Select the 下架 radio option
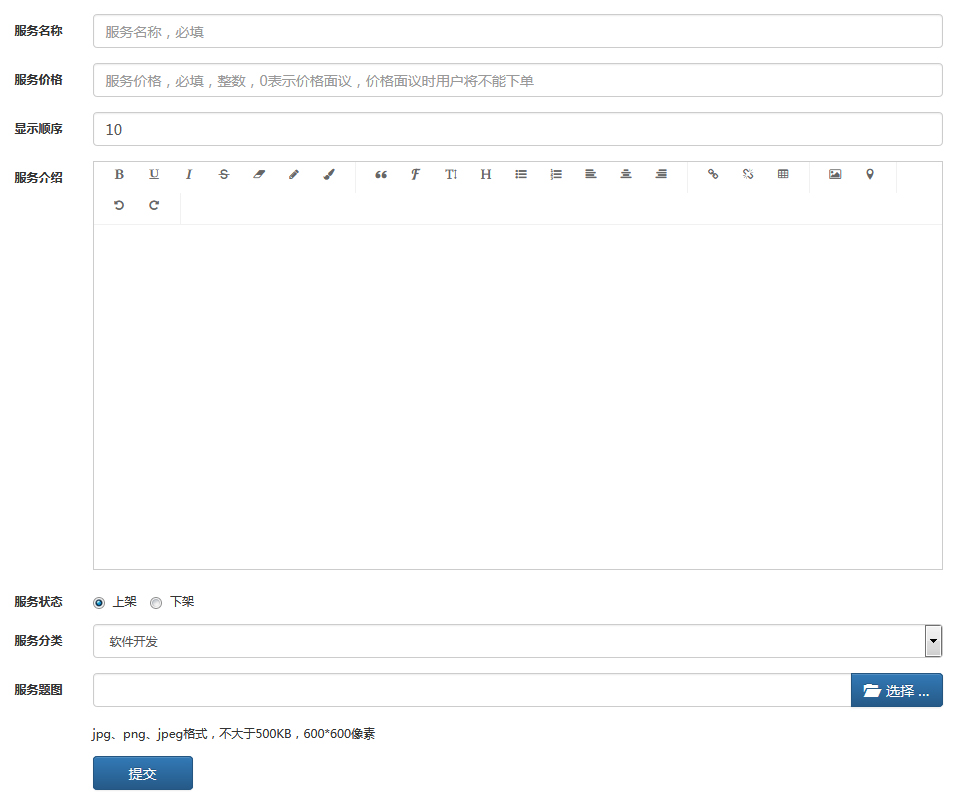956x804 pixels. click(x=156, y=603)
